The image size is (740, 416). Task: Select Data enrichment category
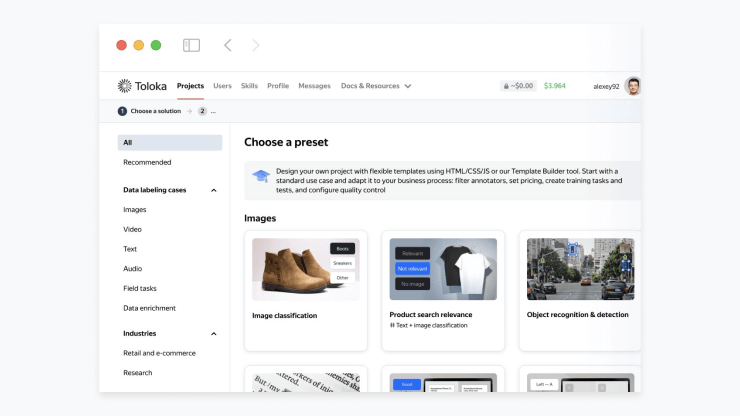[x=149, y=308]
